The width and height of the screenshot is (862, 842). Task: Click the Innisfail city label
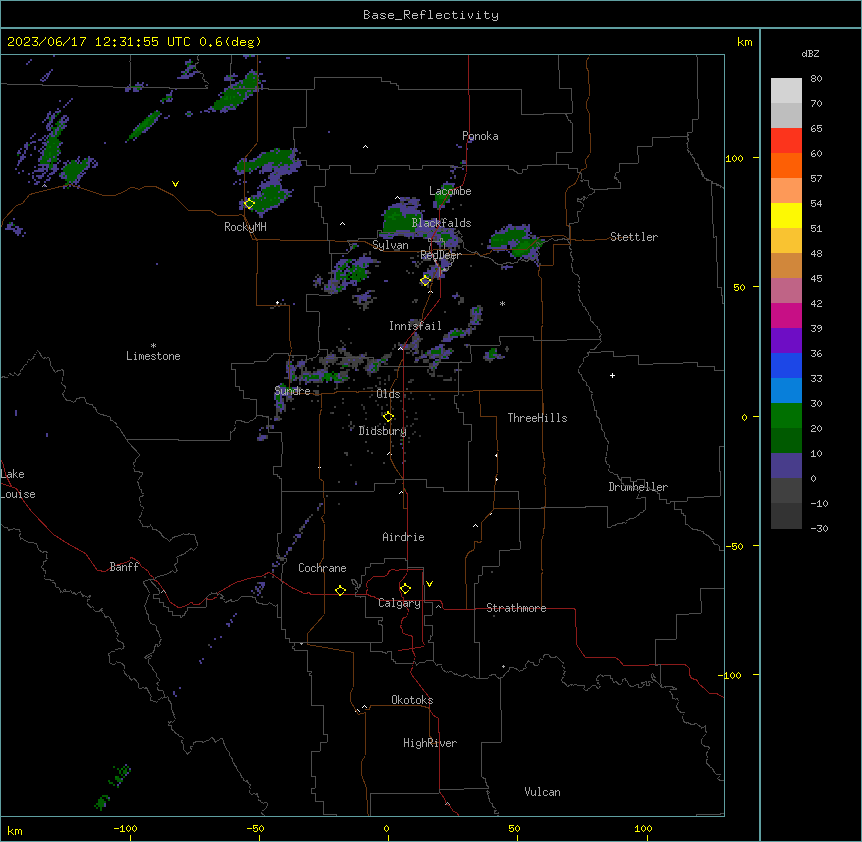pos(415,326)
